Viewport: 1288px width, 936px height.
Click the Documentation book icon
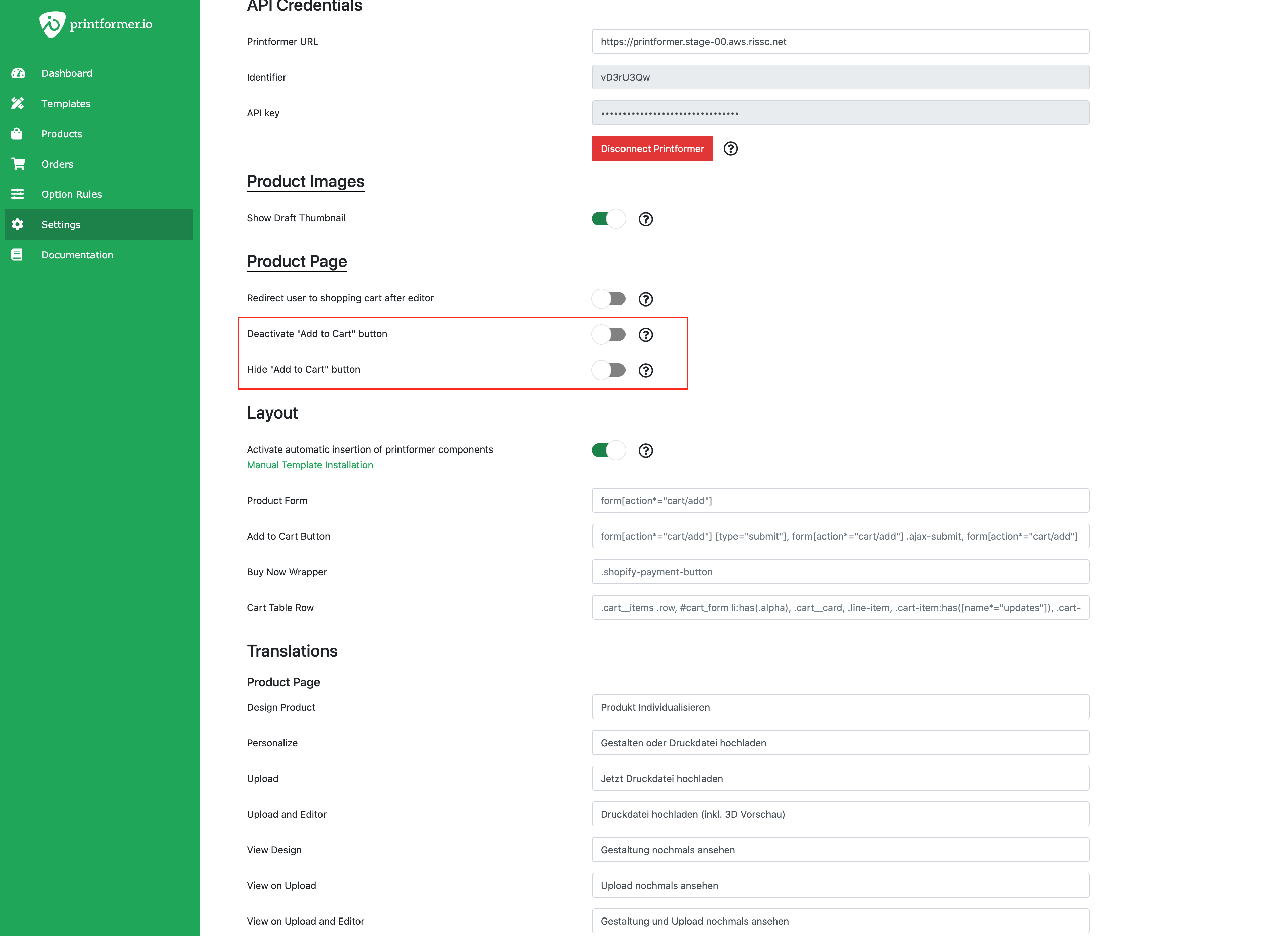17,255
